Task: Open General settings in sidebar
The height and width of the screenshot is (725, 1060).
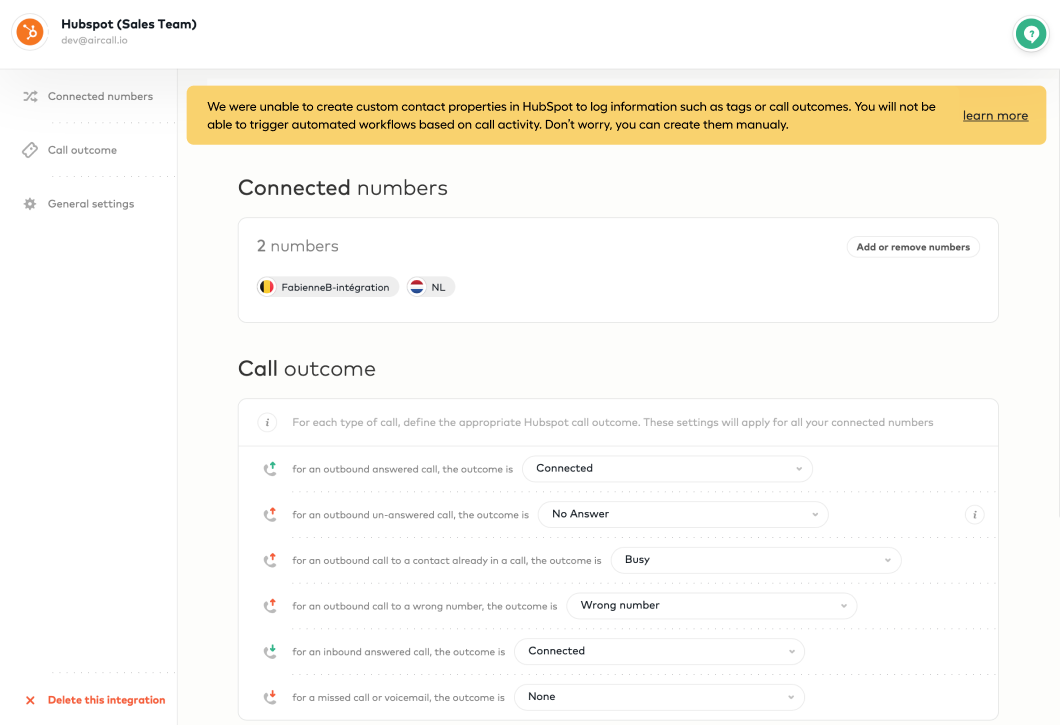Action: (91, 204)
